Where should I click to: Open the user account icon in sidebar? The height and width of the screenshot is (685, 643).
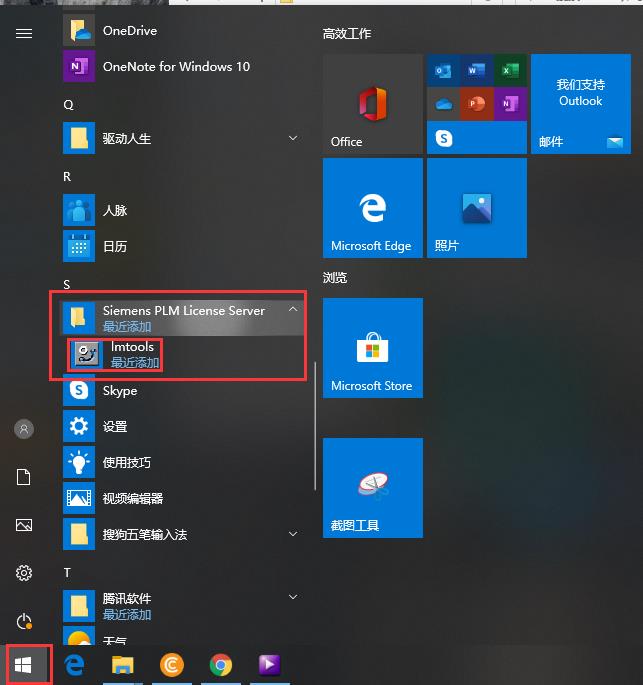click(x=24, y=429)
